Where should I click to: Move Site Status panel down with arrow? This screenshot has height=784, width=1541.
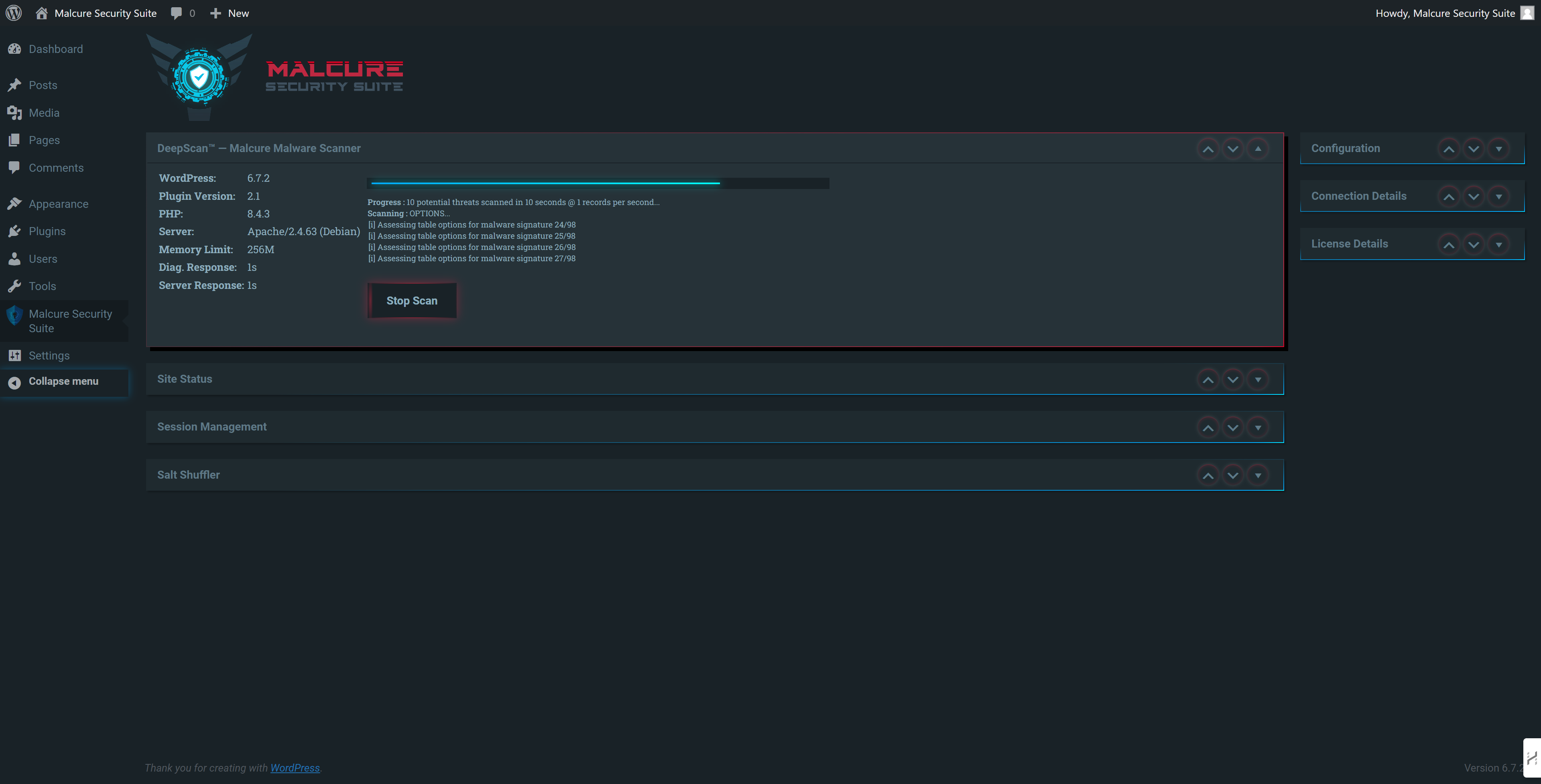[x=1233, y=380]
